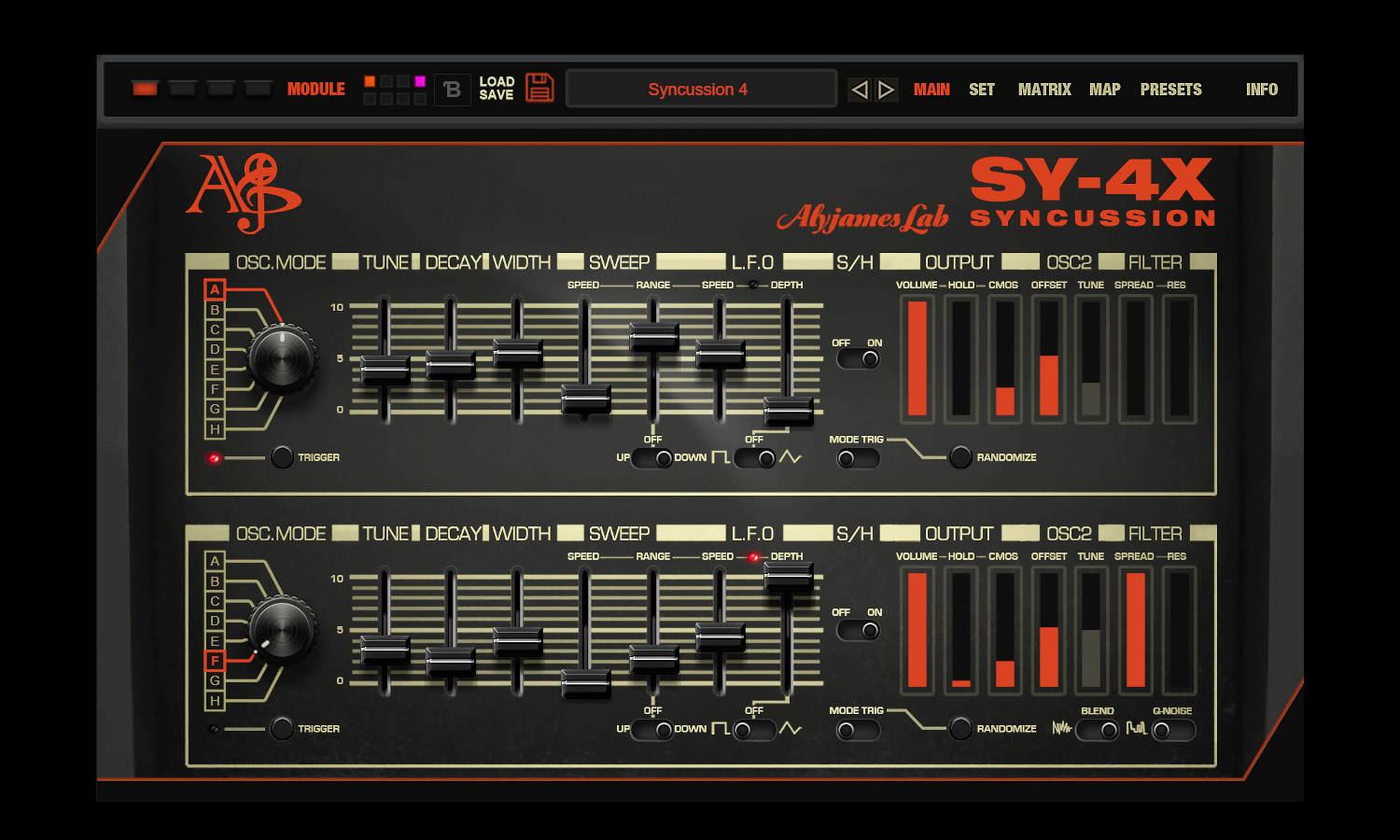
Task: Open the INFO tab
Action: click(x=1262, y=90)
